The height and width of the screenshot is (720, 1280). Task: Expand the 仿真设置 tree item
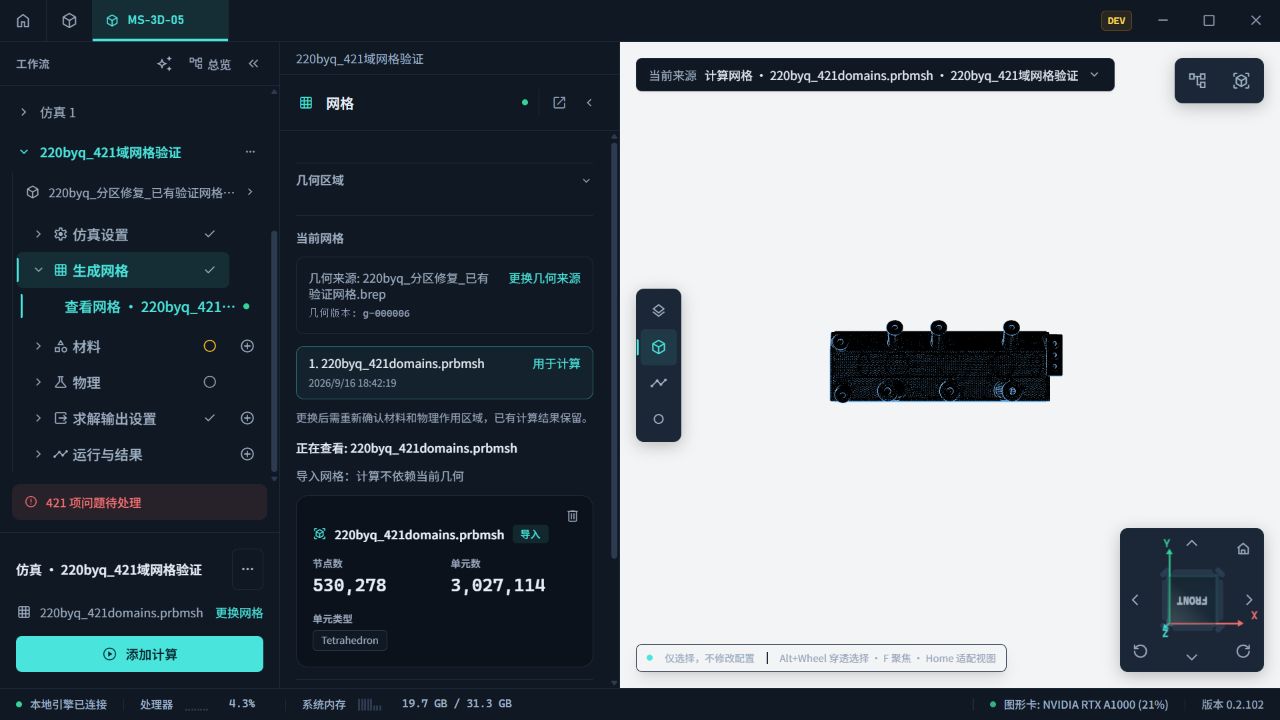[38, 234]
